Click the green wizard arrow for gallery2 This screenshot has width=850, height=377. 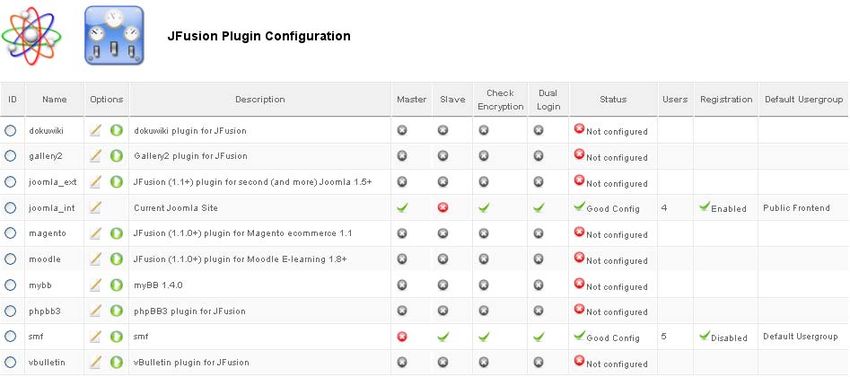tap(116, 156)
